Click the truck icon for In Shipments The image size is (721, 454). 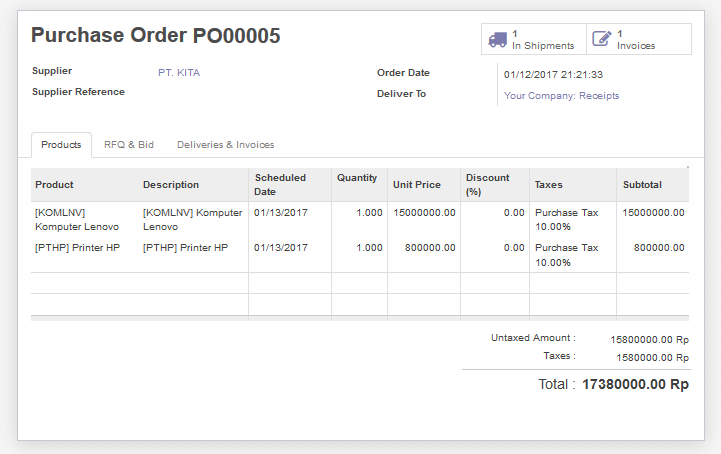497,39
